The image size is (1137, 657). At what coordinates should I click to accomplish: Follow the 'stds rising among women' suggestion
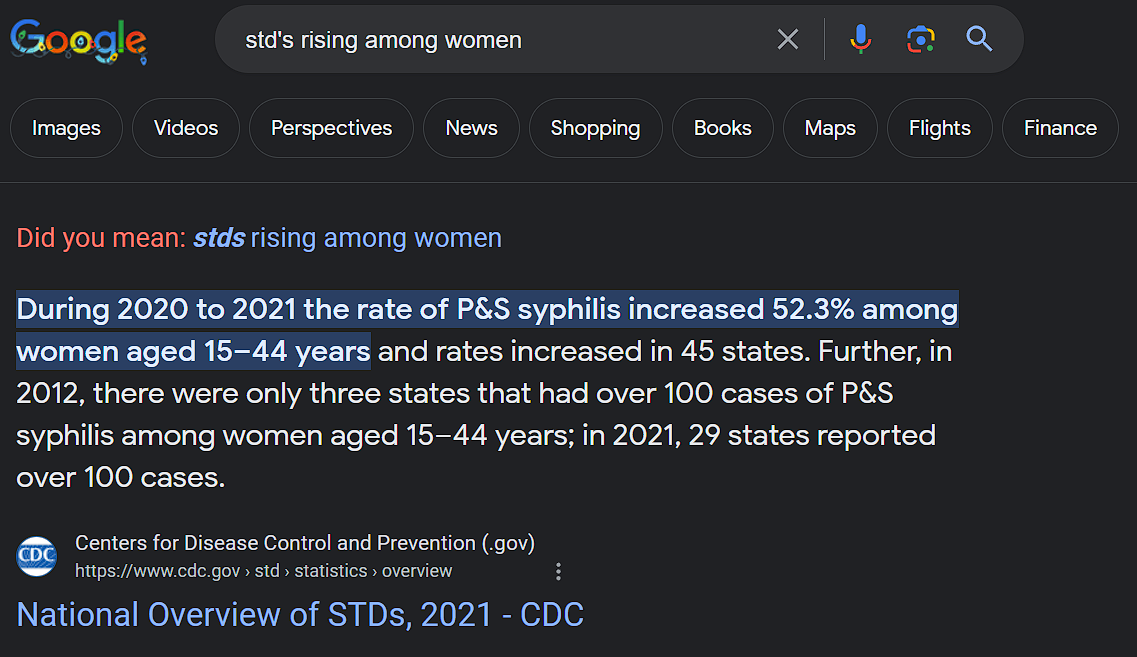(x=347, y=238)
